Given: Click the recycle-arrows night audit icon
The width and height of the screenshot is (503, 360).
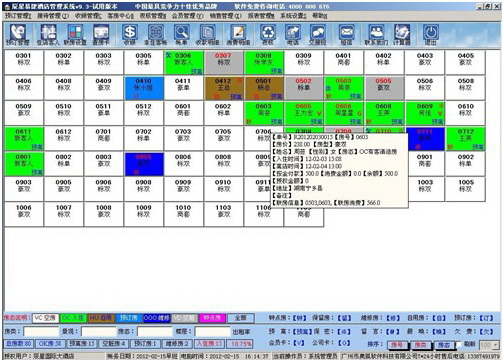Looking at the screenshot, I should tap(268, 35).
